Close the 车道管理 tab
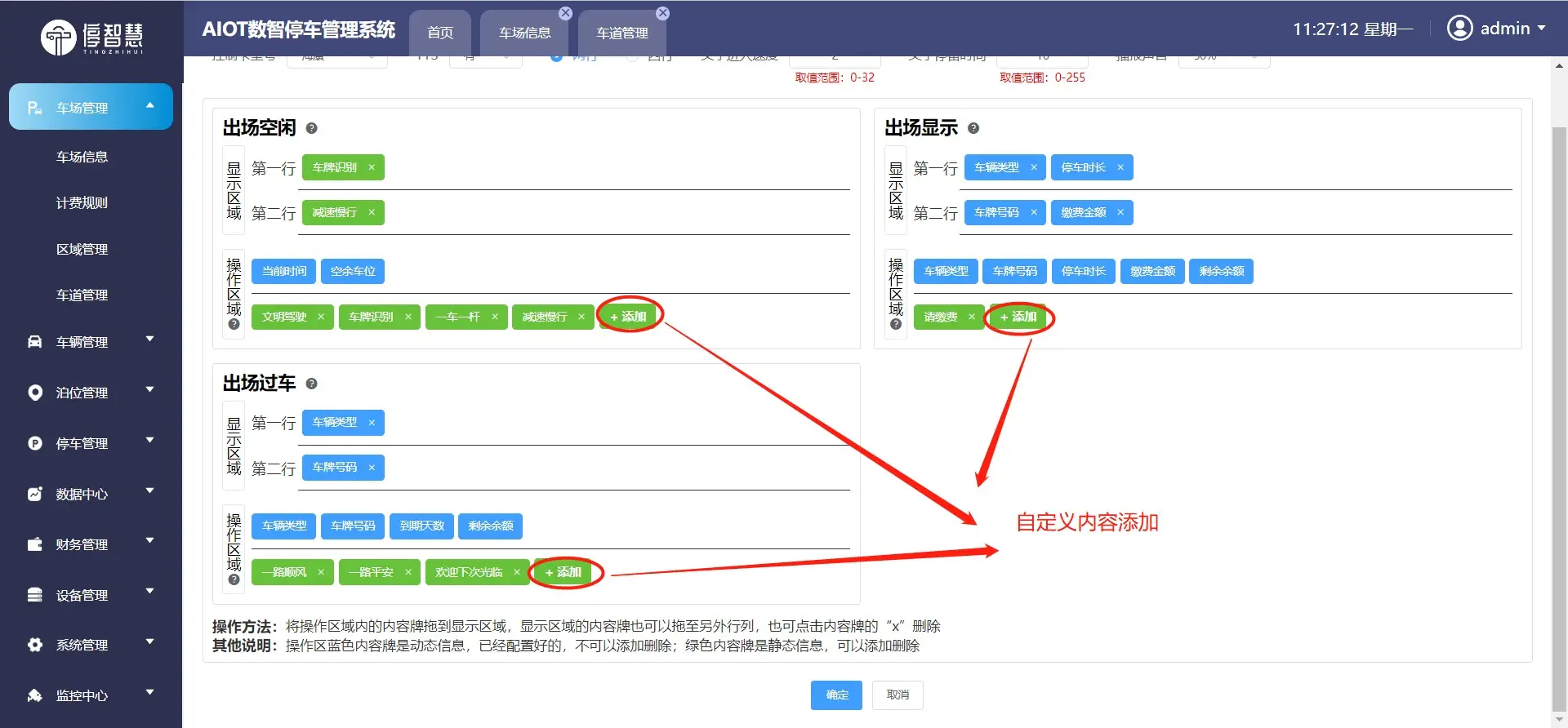1568x728 pixels. (x=662, y=13)
